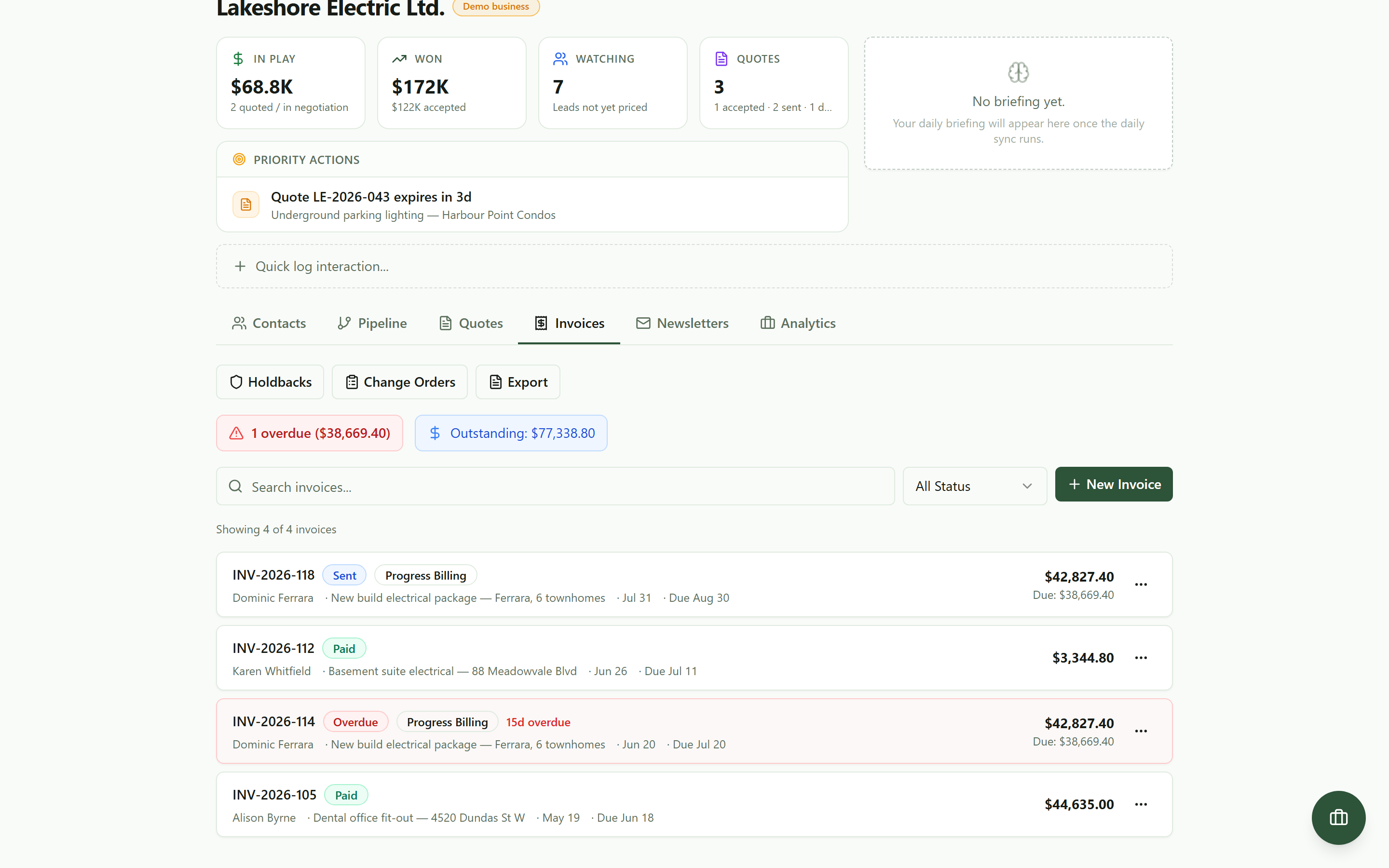Switch to the Pipeline tab
The image size is (1389, 868).
coord(372,323)
